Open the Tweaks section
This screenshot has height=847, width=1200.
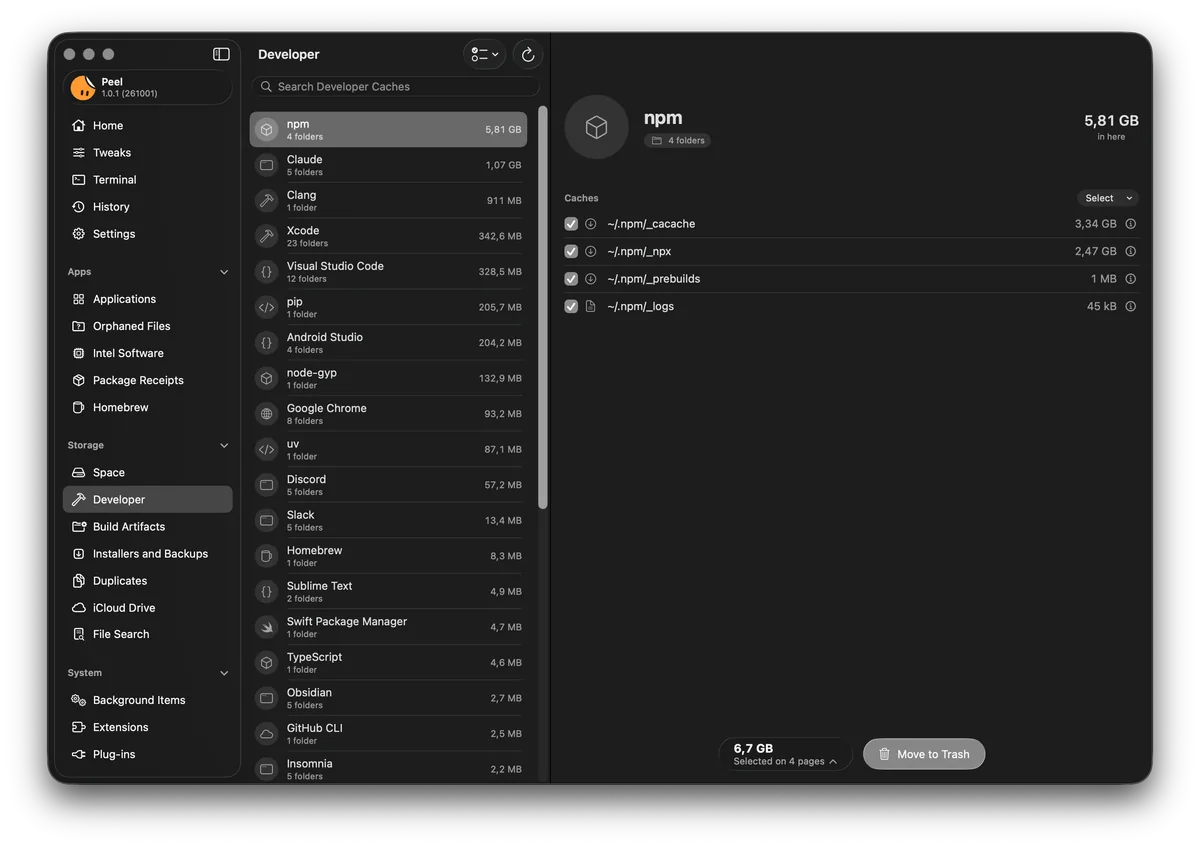point(148,153)
